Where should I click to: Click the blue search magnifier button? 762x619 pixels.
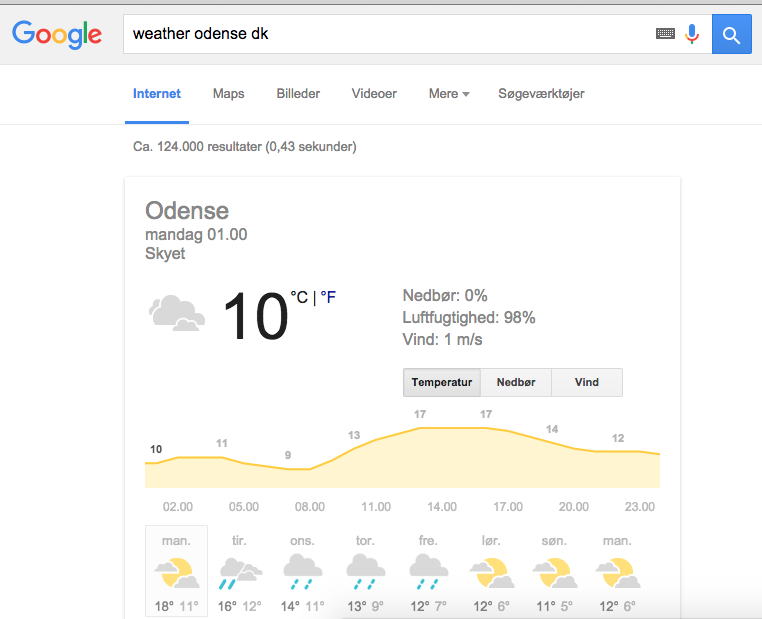(731, 34)
